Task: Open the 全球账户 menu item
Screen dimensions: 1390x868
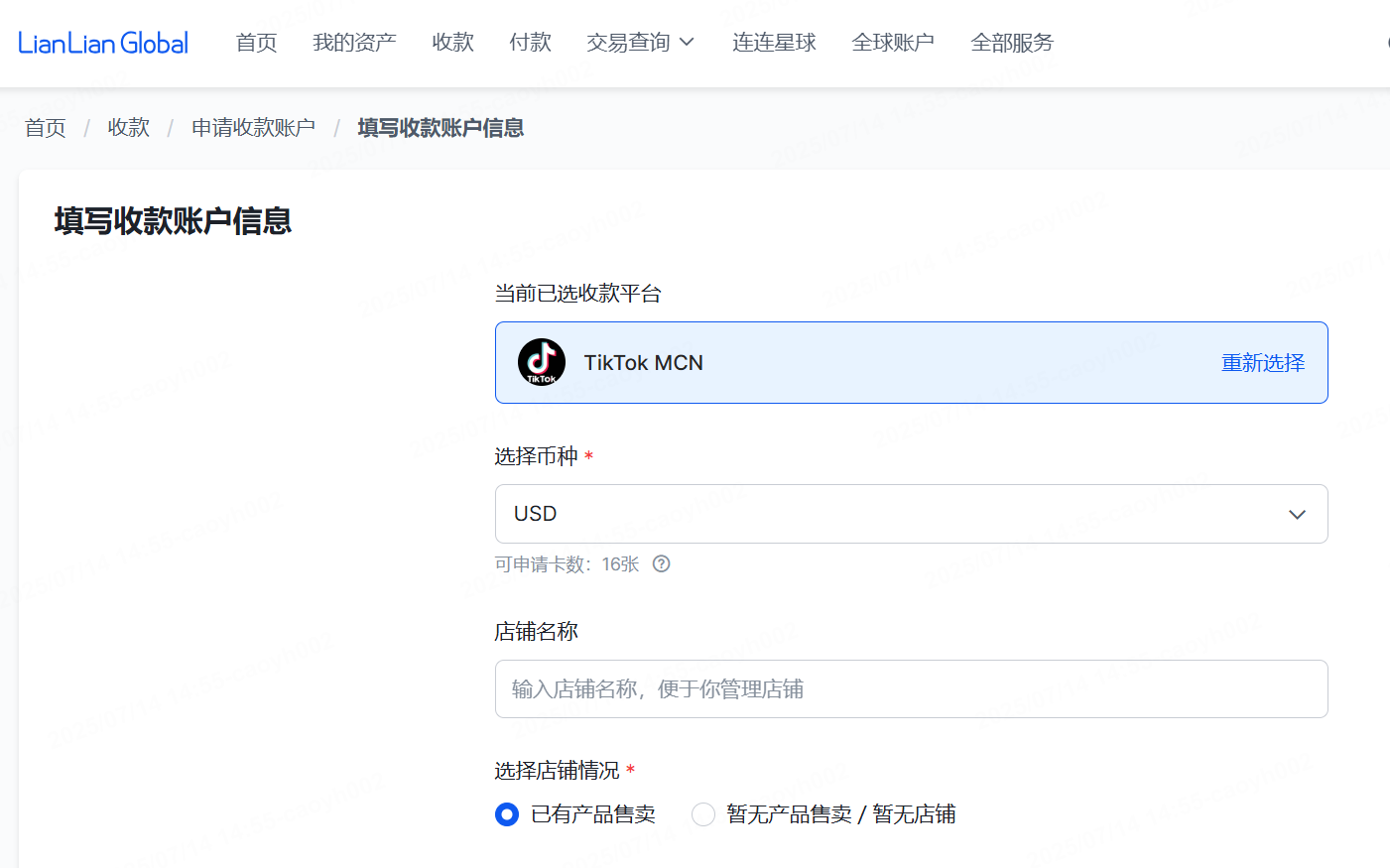Action: [x=893, y=43]
